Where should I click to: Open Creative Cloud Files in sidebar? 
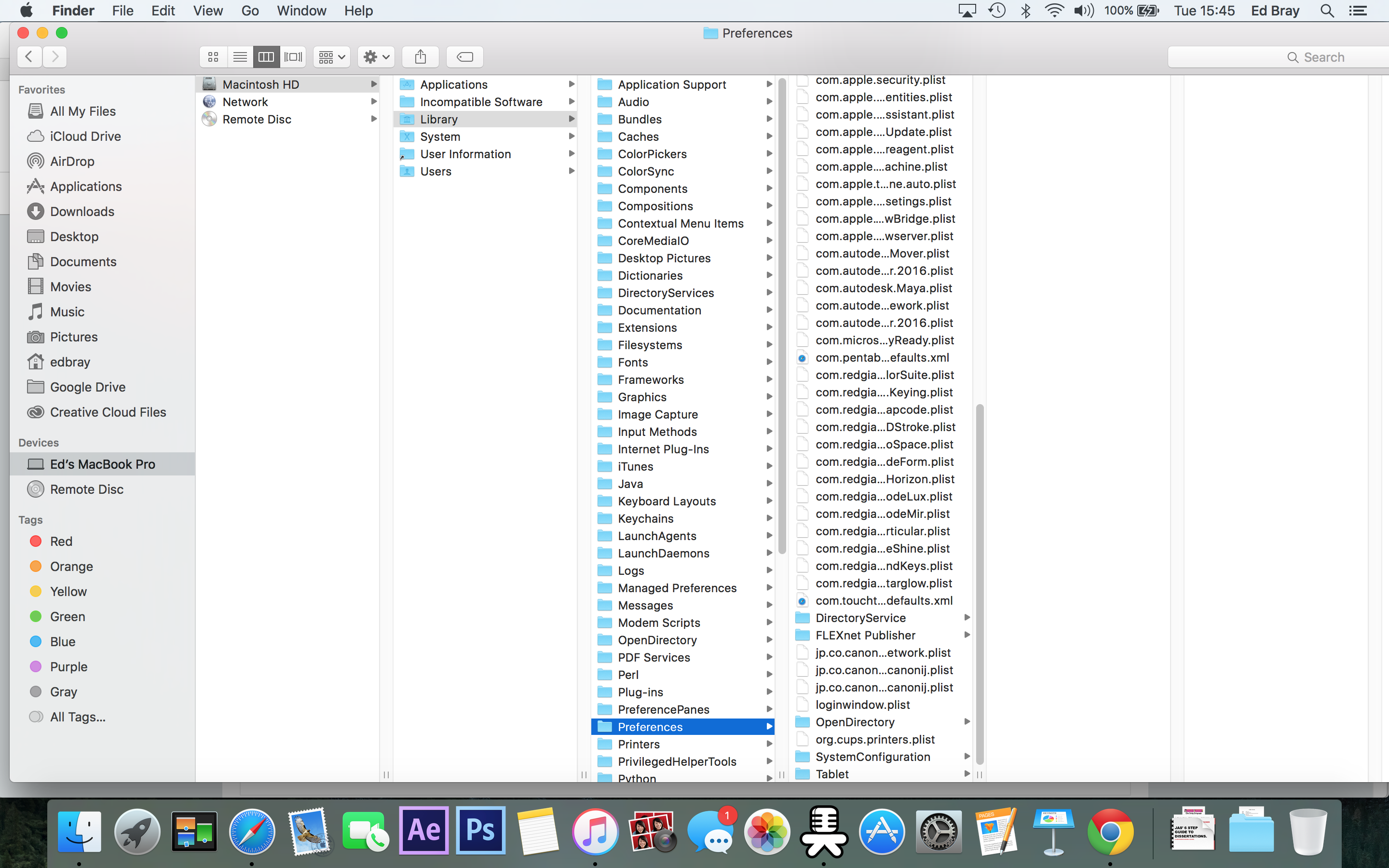point(102,412)
